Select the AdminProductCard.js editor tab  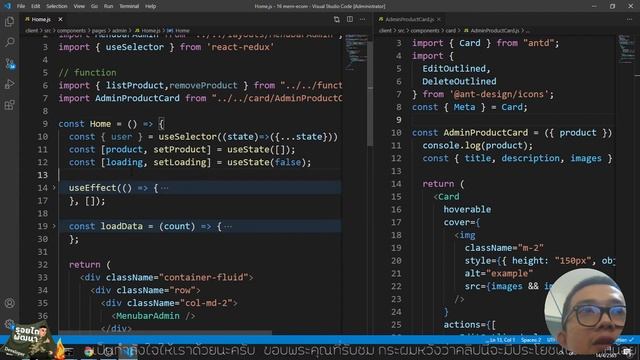click(409, 19)
